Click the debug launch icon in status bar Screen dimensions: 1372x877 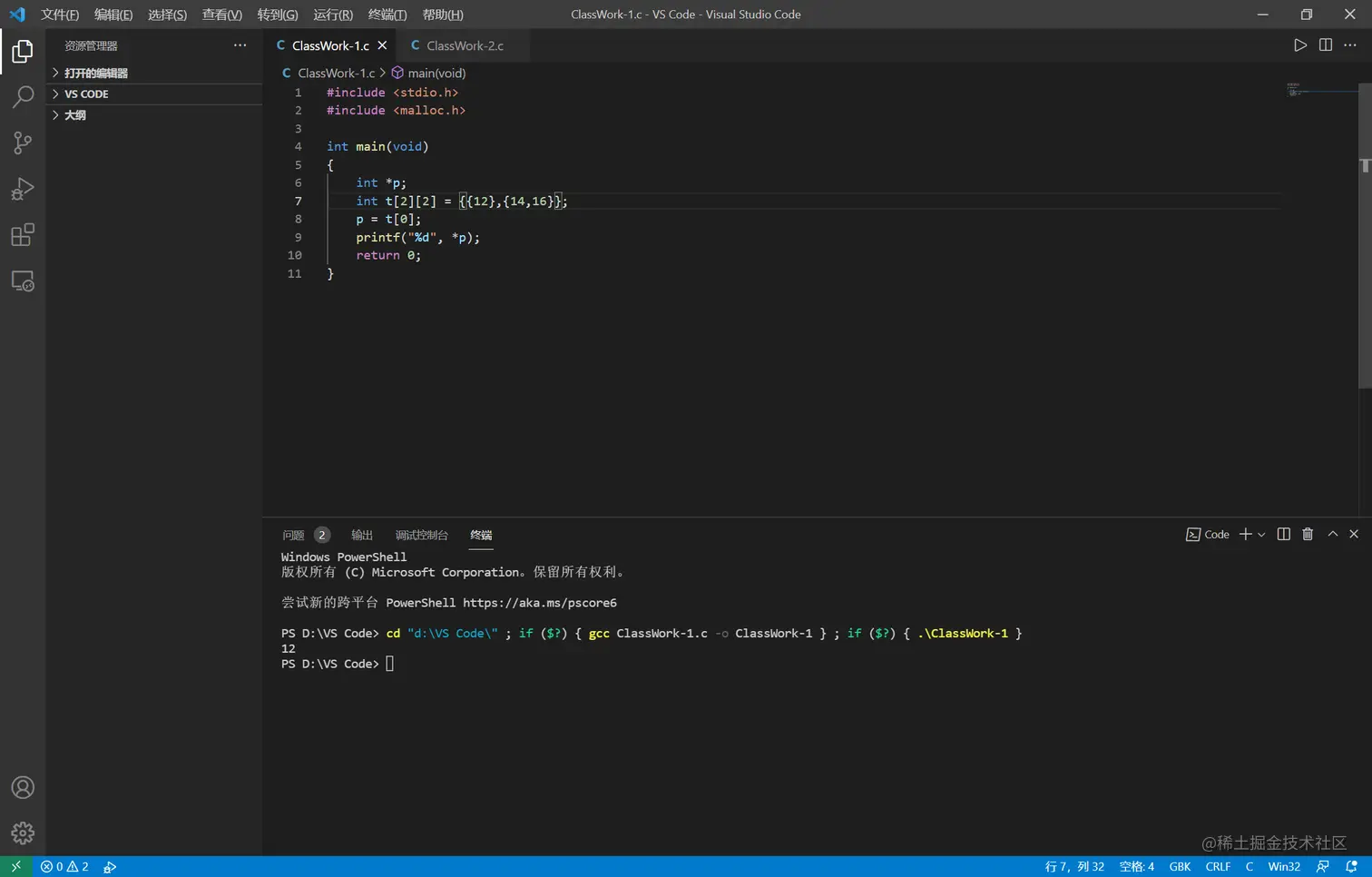110,867
